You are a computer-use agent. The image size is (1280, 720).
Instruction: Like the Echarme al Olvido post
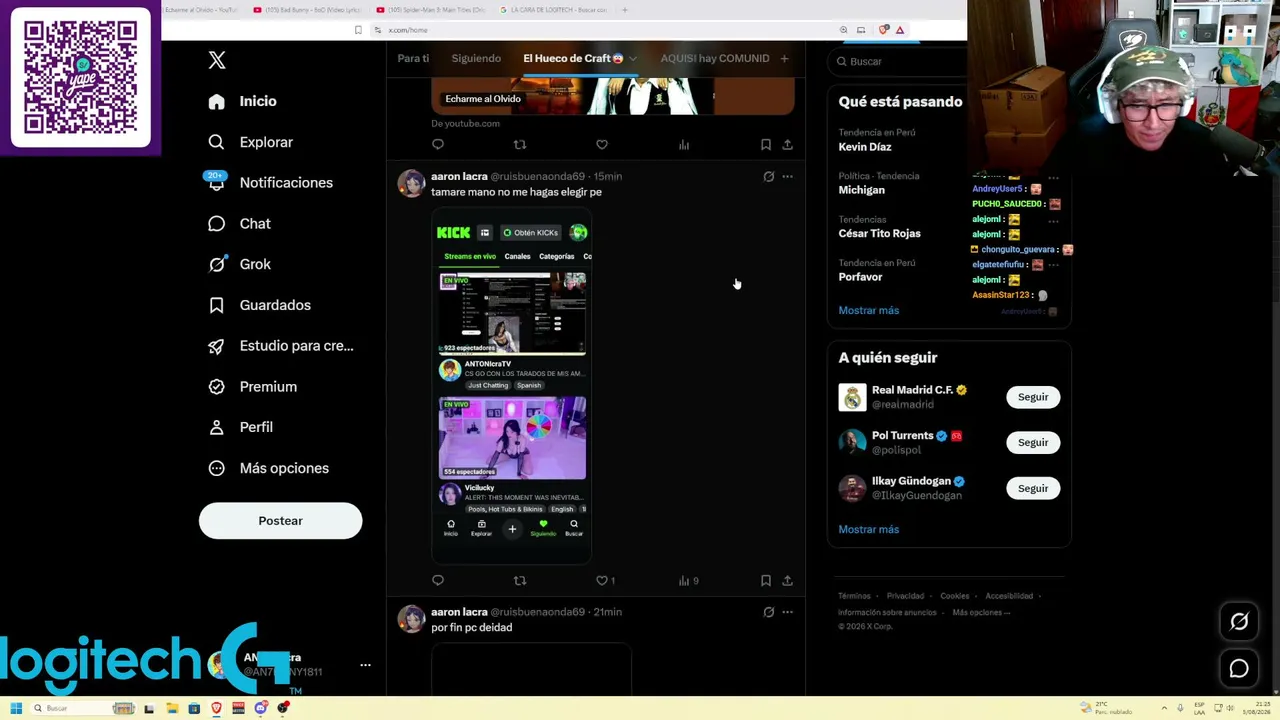[602, 145]
